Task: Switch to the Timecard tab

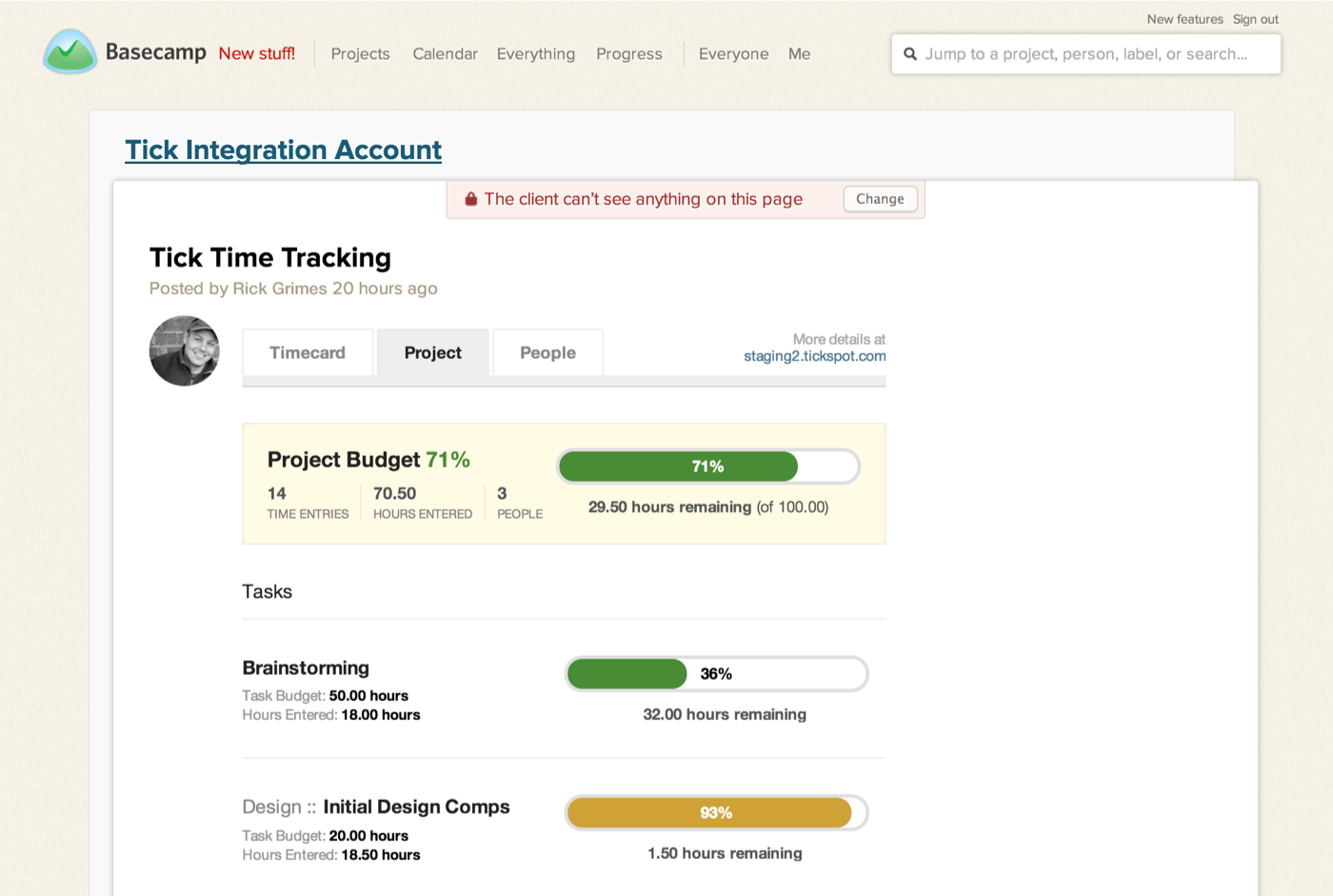Action: pyautogui.click(x=307, y=352)
